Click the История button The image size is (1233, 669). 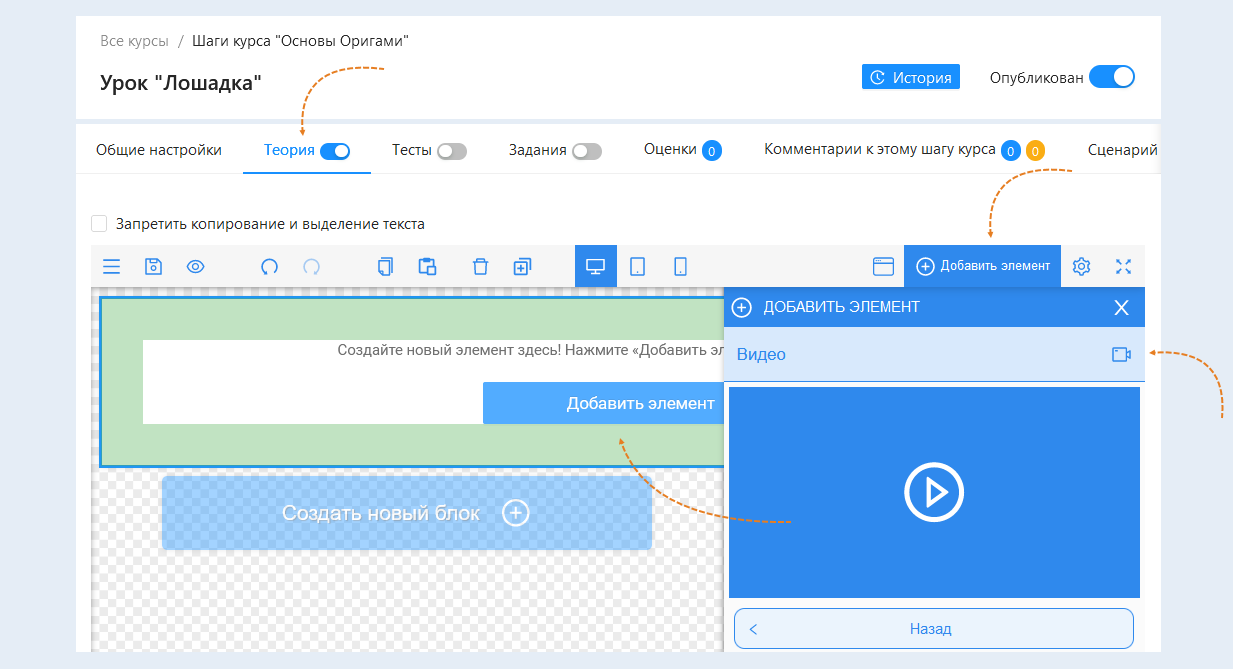(x=910, y=77)
